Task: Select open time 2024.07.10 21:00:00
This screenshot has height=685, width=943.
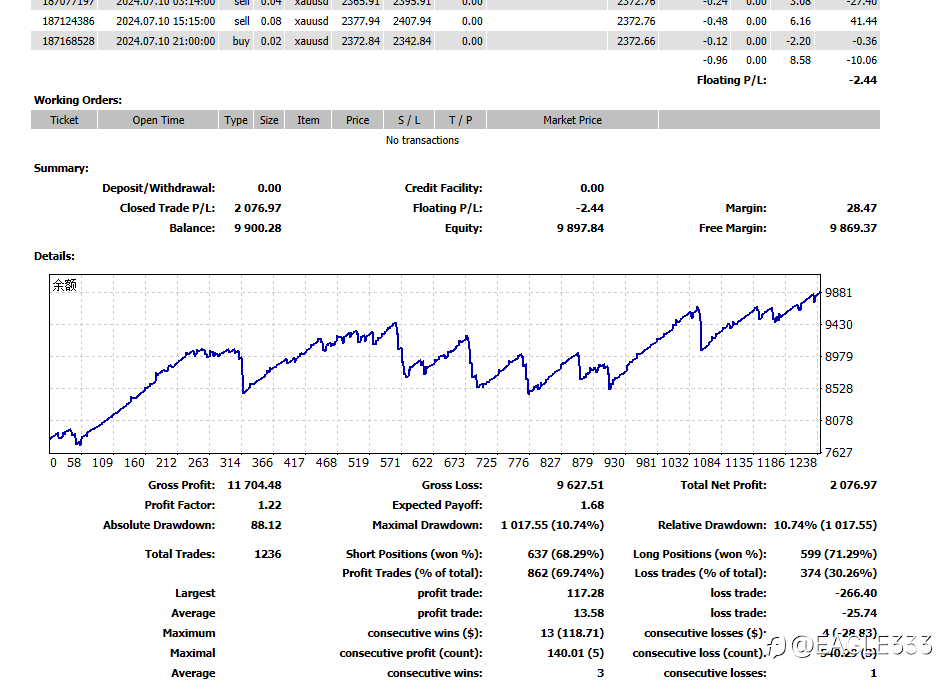Action: pyautogui.click(x=165, y=41)
